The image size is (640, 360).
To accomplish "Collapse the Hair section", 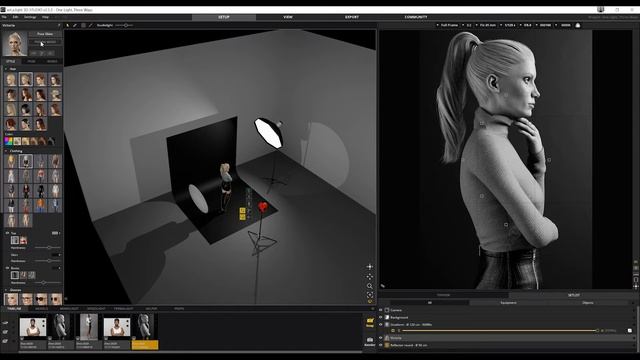I will (x=6, y=69).
